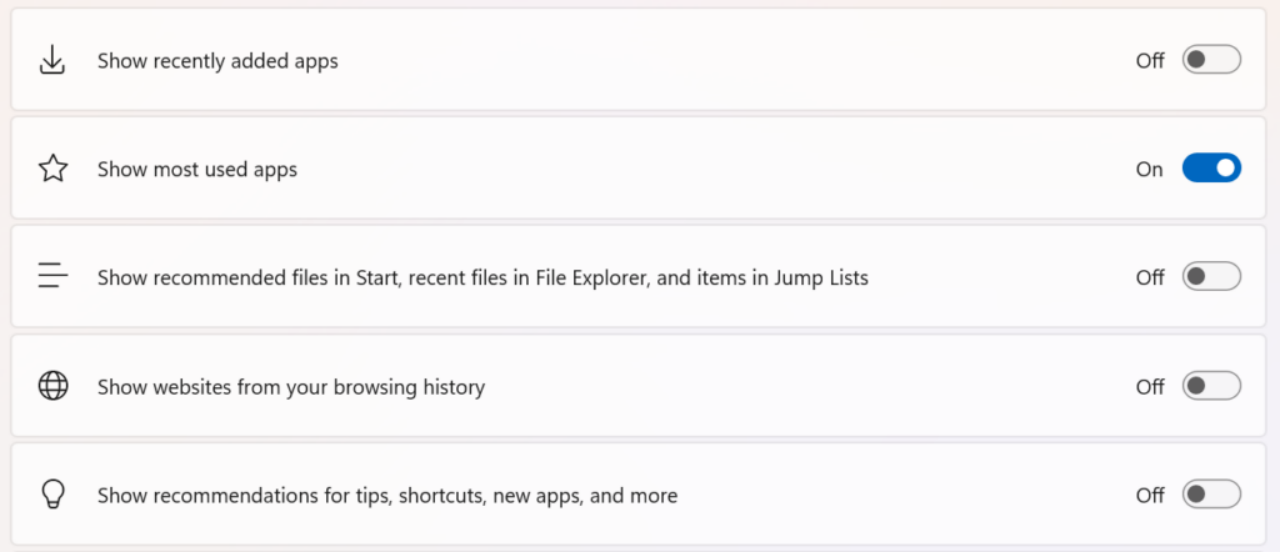The image size is (1280, 552).
Task: Click the 'On' status text for most used apps
Action: pyautogui.click(x=1149, y=170)
